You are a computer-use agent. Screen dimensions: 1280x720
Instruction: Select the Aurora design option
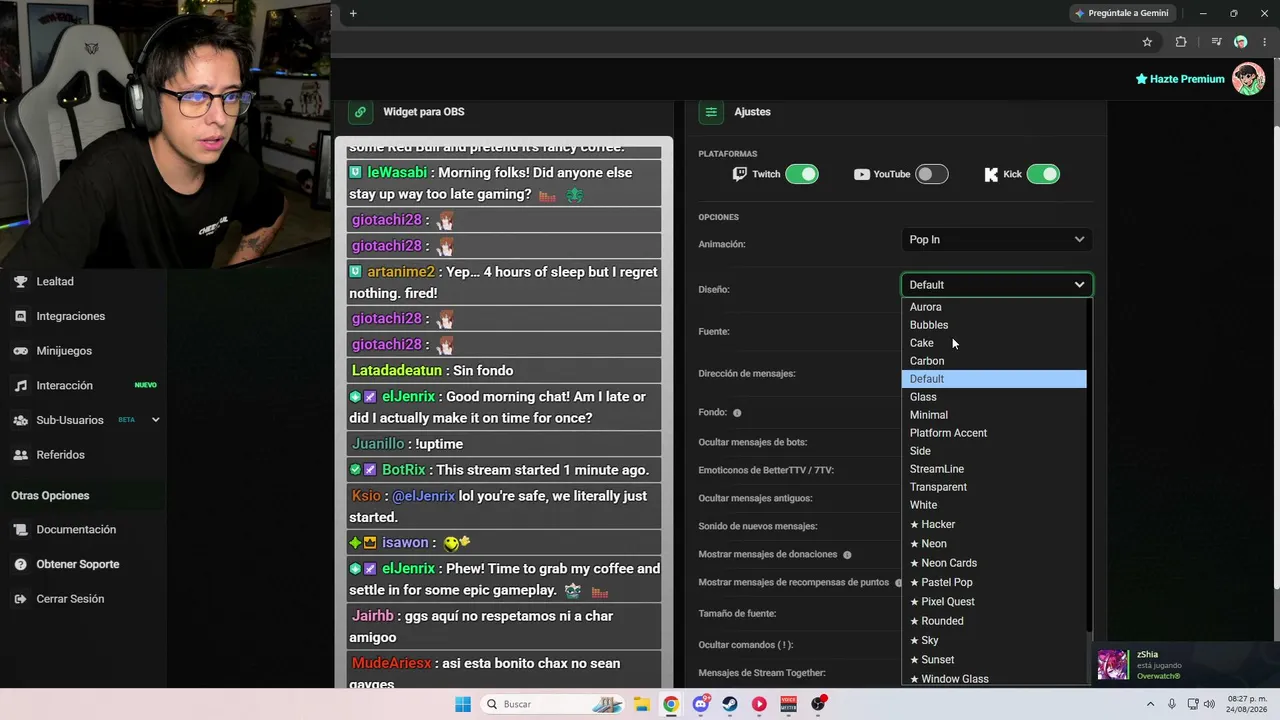click(994, 307)
